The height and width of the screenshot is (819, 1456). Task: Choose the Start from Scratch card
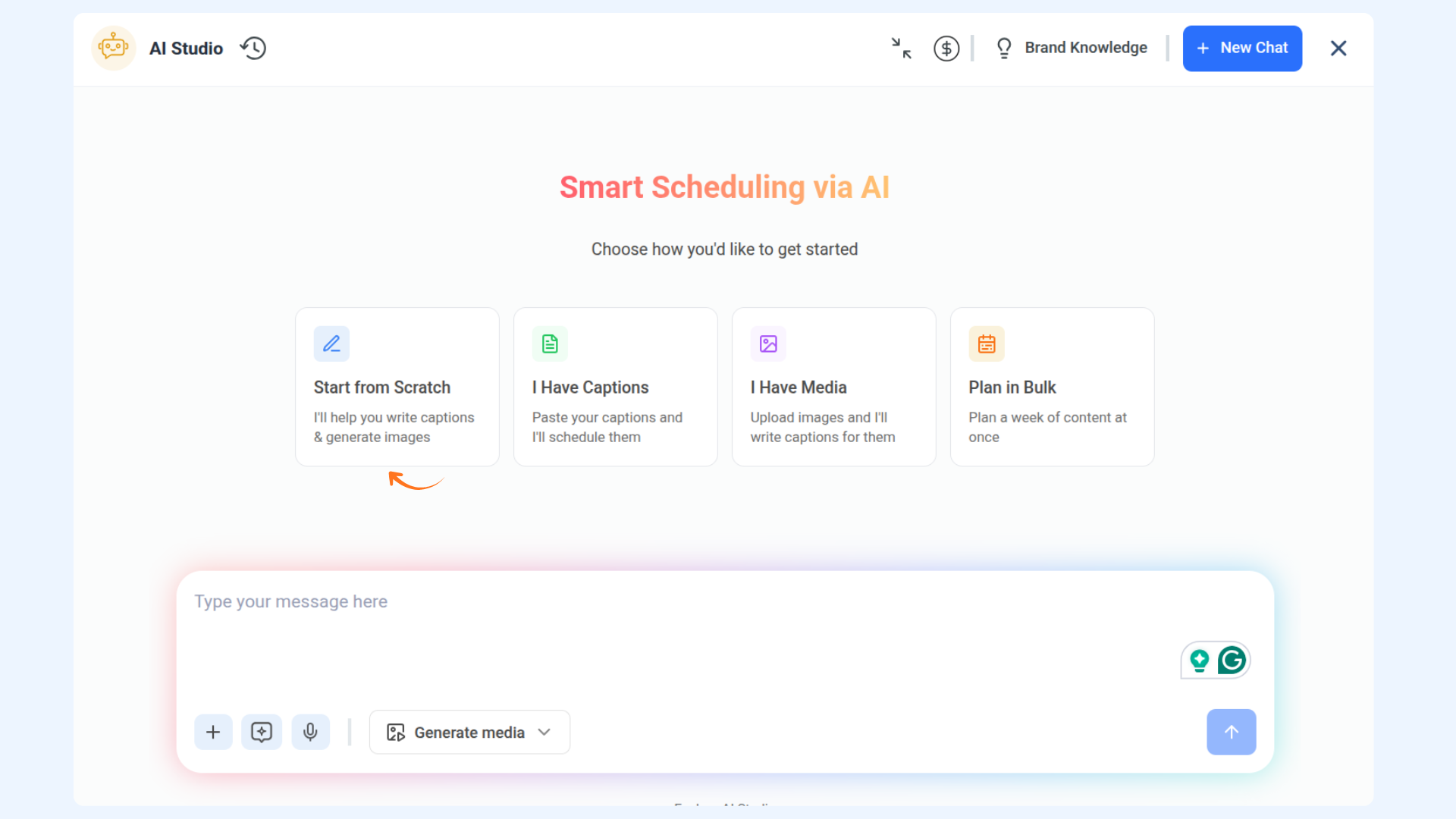point(397,387)
